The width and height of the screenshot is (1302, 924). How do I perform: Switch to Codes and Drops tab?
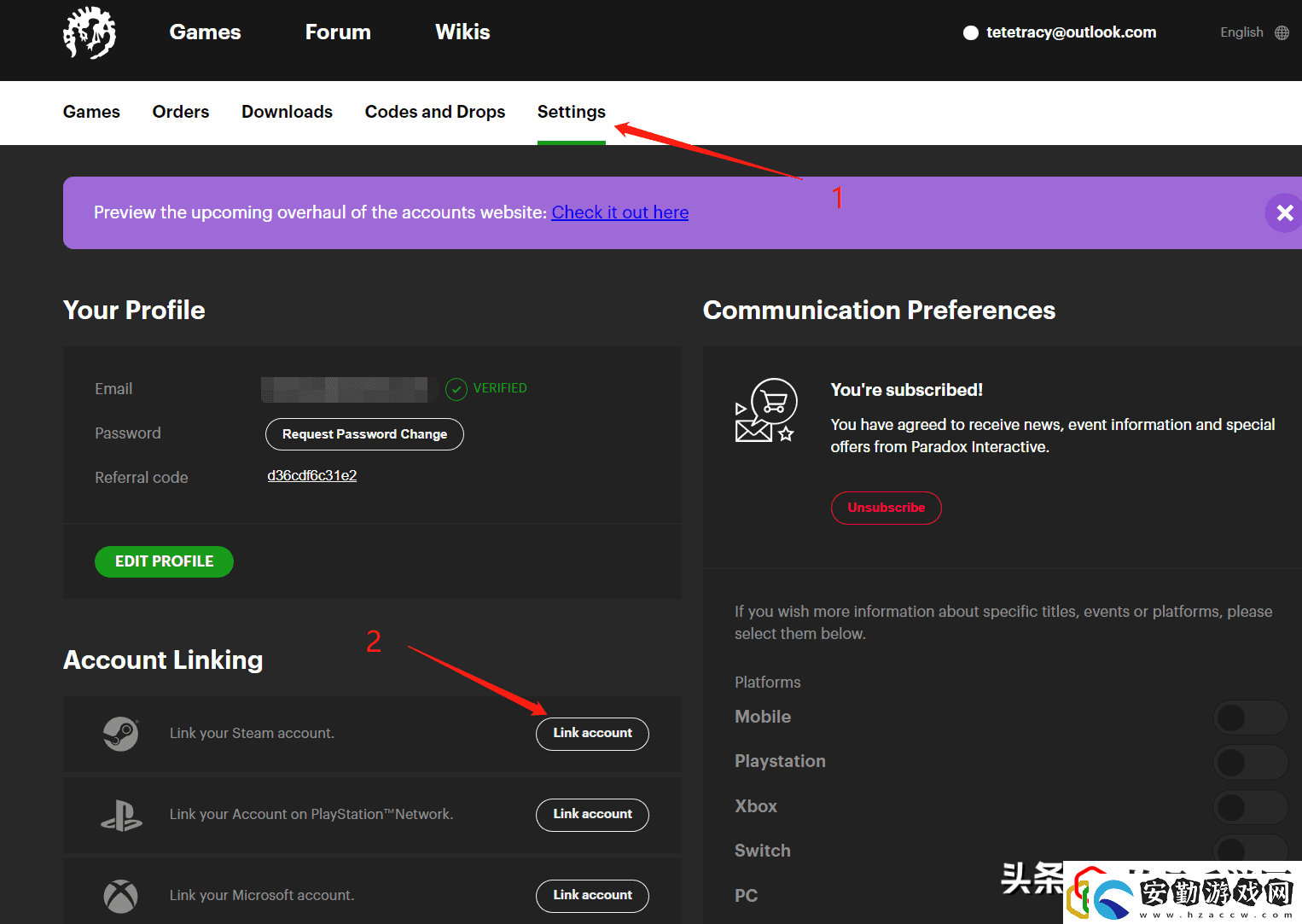pyautogui.click(x=435, y=112)
